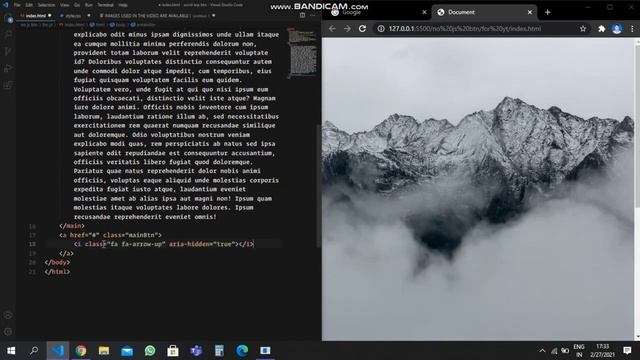The width and height of the screenshot is (640, 360).
Task: Switch to the index.html editor tab
Action: coord(36,16)
